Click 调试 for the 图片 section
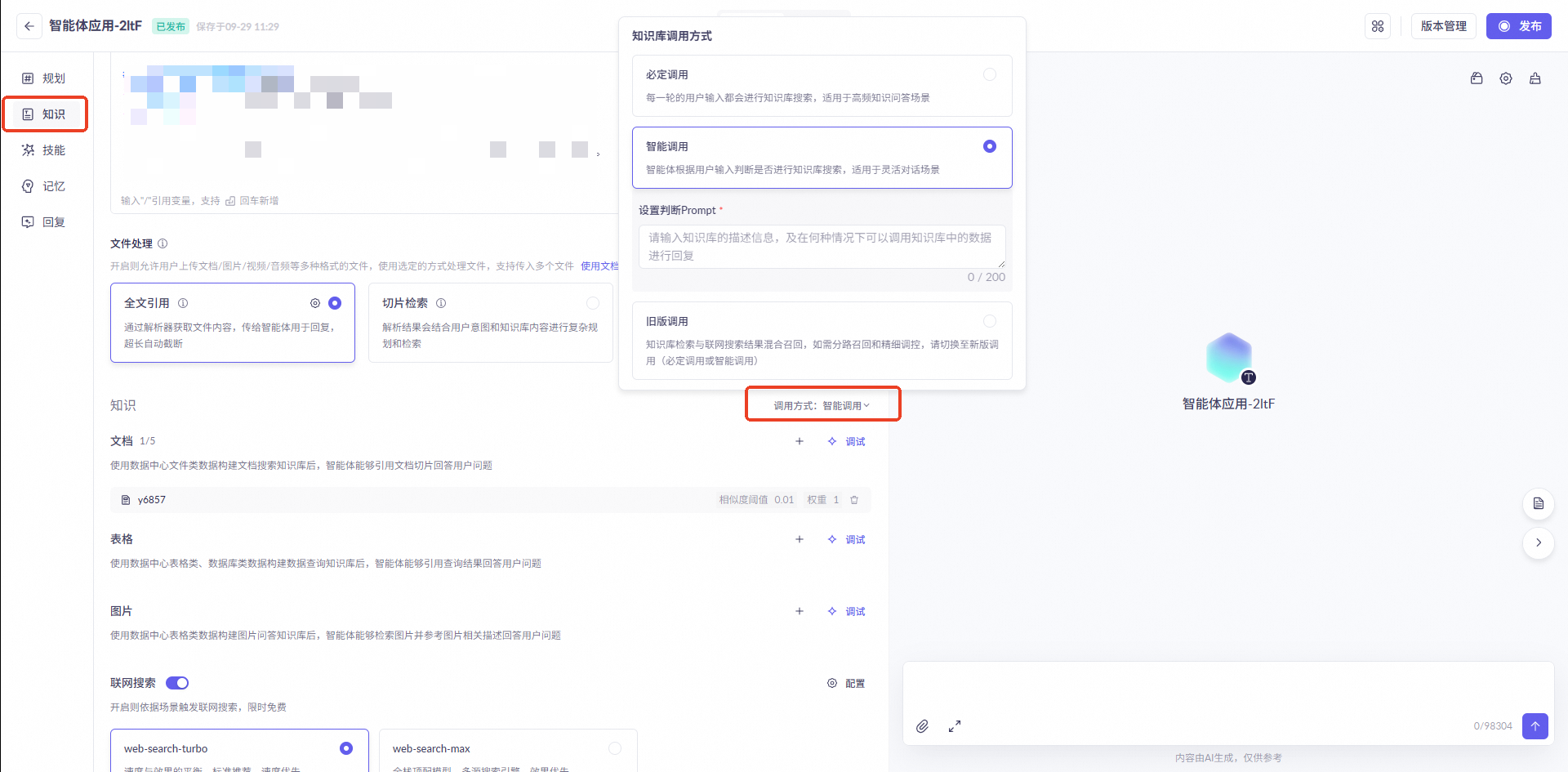The height and width of the screenshot is (772, 1568). [x=847, y=611]
